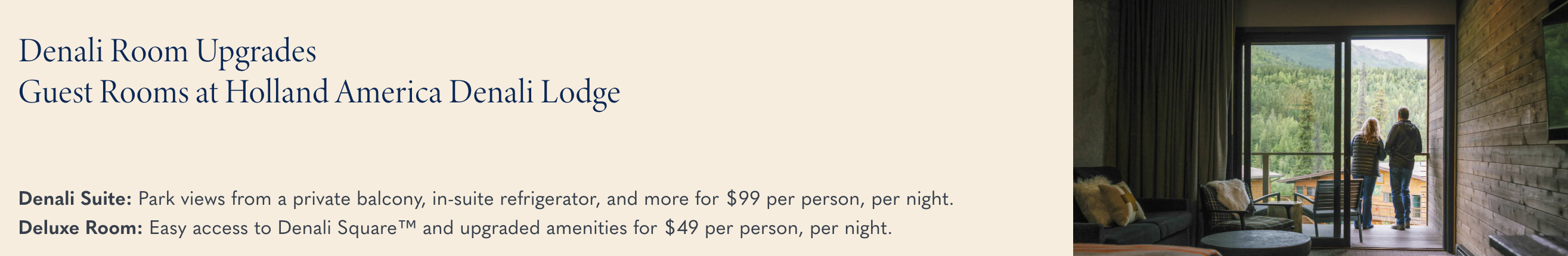
Task: Select the bold "Deluxe Room:" label
Action: click(x=80, y=228)
